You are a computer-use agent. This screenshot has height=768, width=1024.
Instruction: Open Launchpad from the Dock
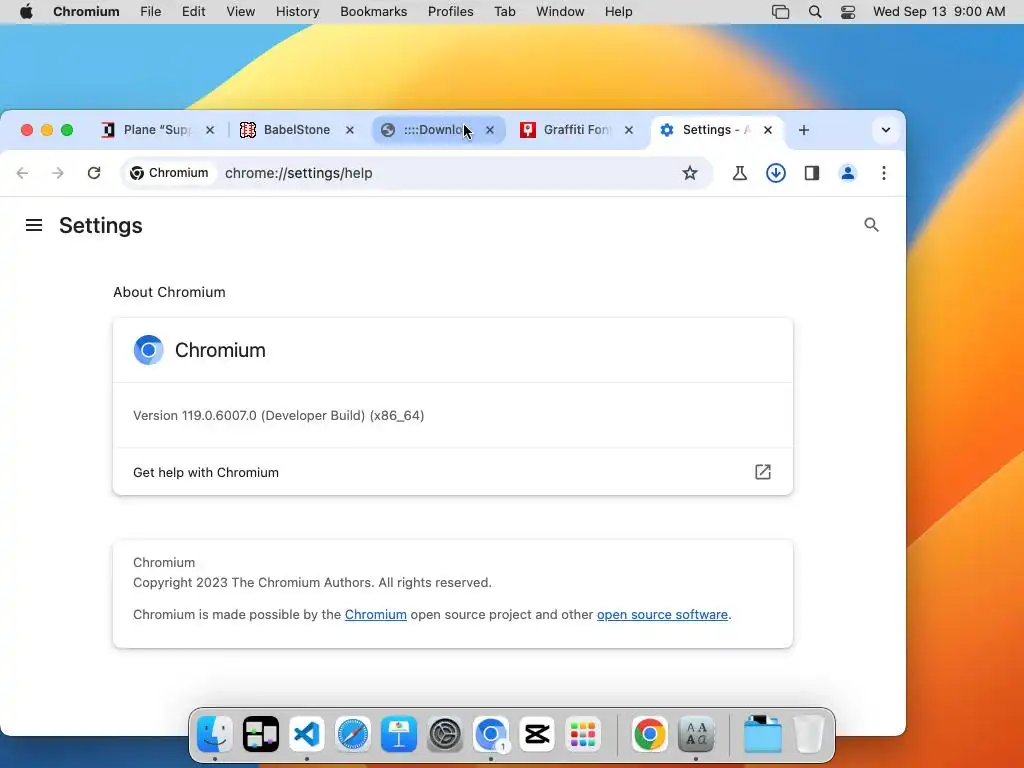(583, 734)
